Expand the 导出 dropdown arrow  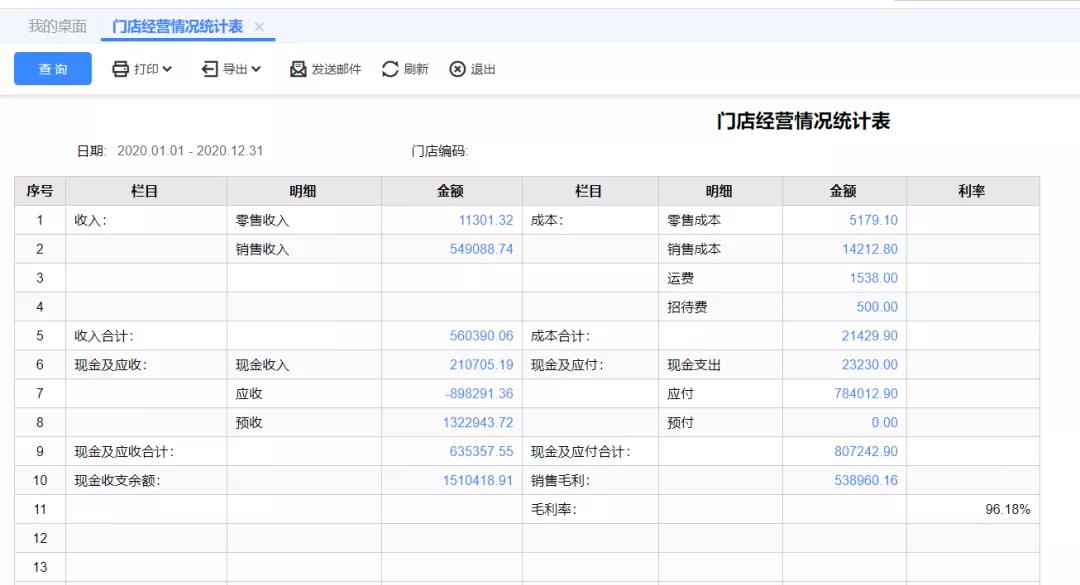[x=256, y=69]
